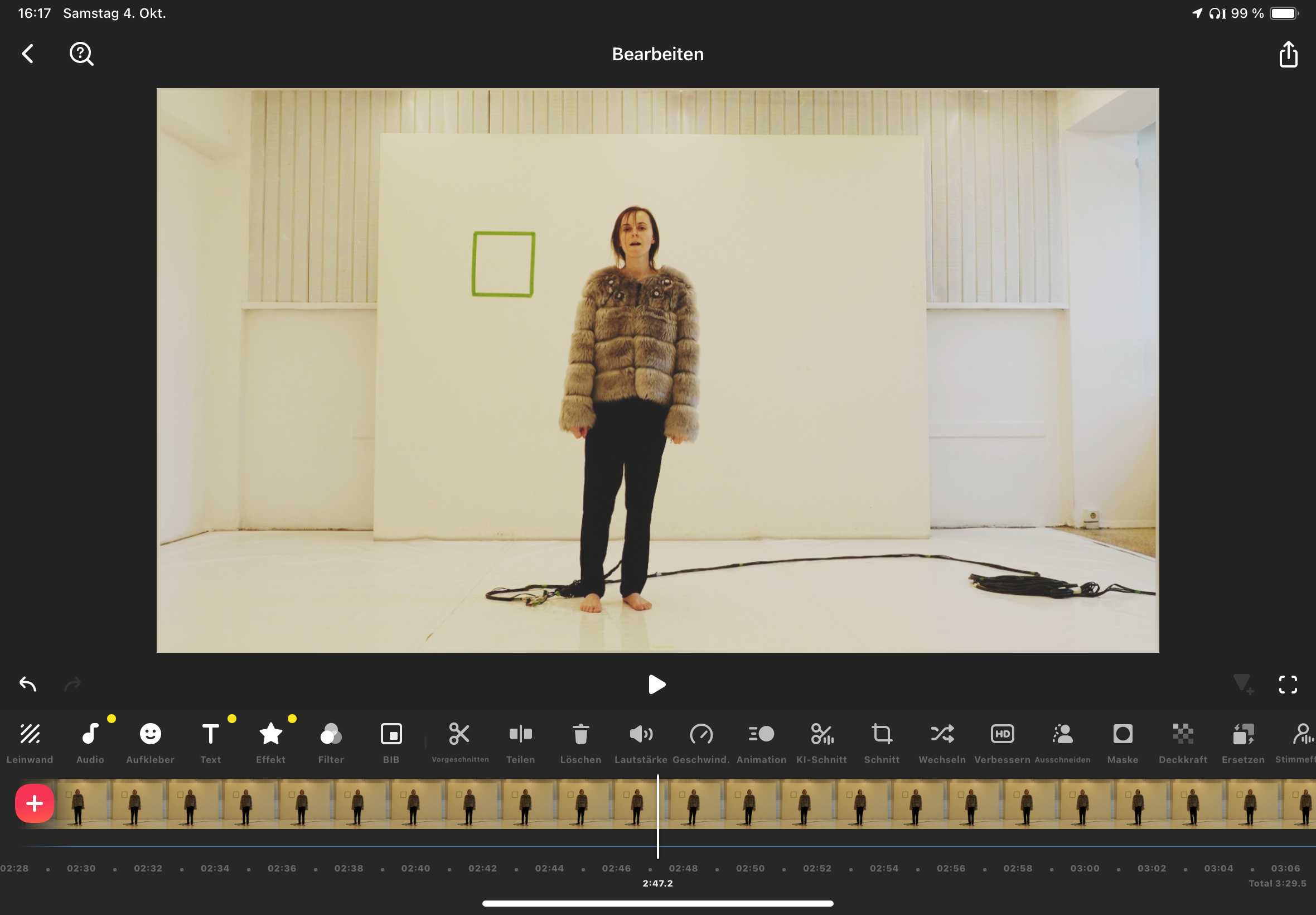The image size is (1316, 915).
Task: Tap the 2:47.2 playhead time label
Action: [657, 883]
